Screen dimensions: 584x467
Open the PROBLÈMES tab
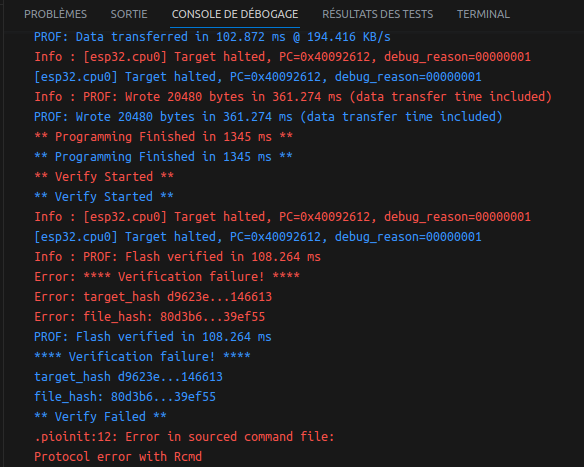[x=55, y=14]
